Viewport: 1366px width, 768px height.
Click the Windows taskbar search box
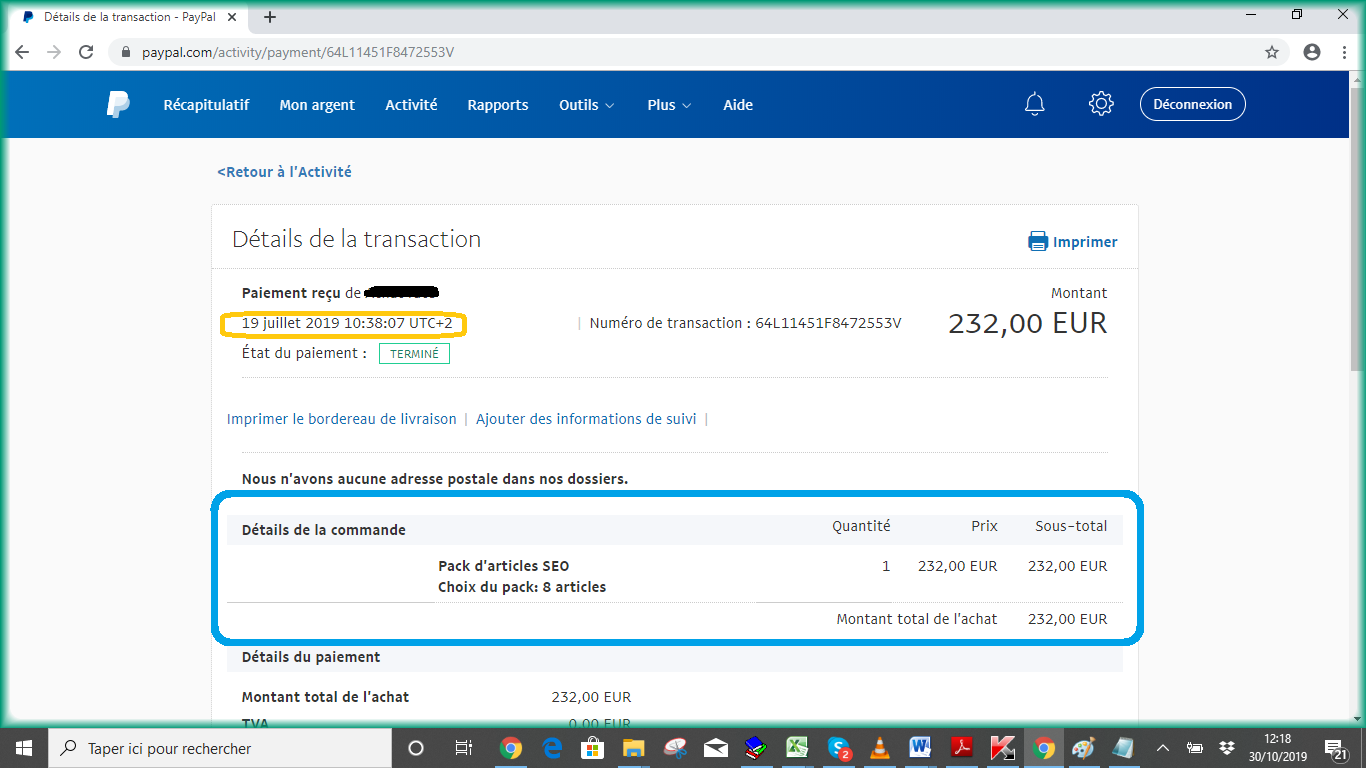pos(220,748)
